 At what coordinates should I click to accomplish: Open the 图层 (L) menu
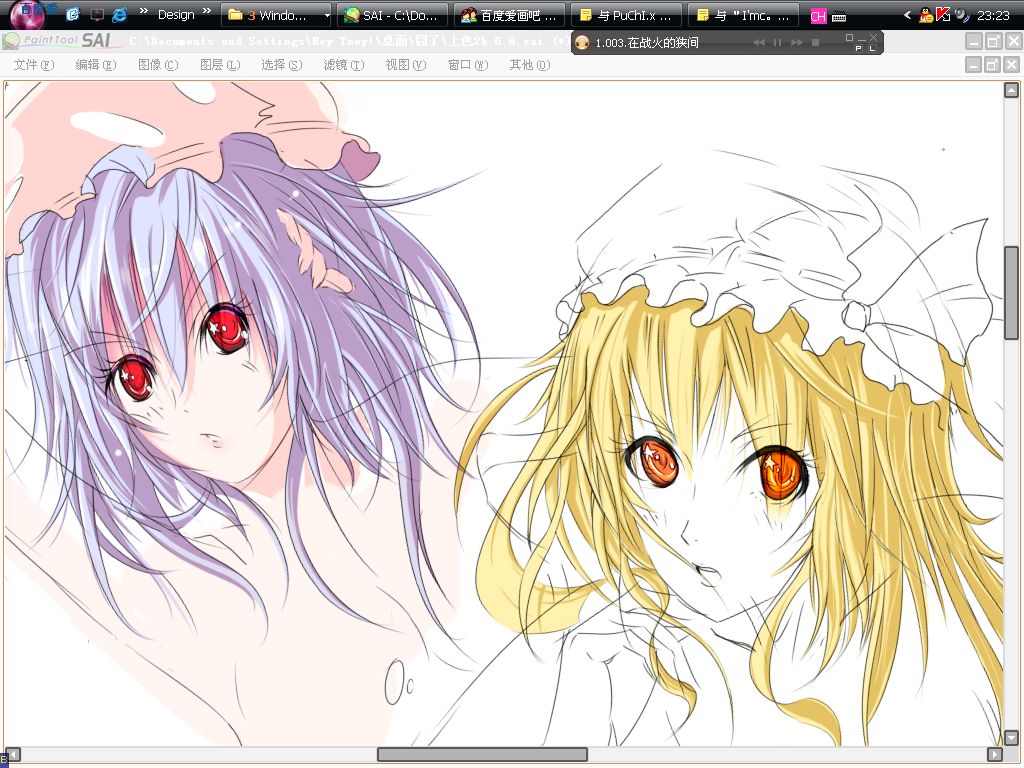point(219,65)
